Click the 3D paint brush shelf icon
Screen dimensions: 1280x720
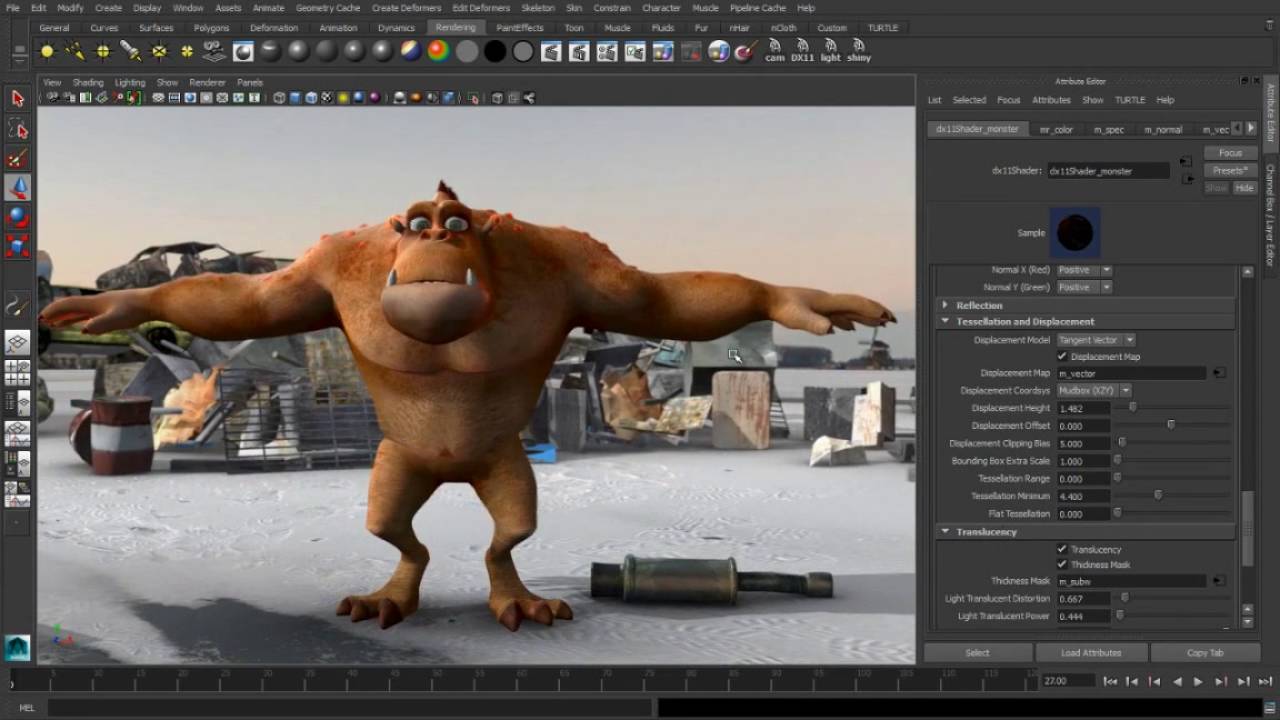(x=747, y=51)
